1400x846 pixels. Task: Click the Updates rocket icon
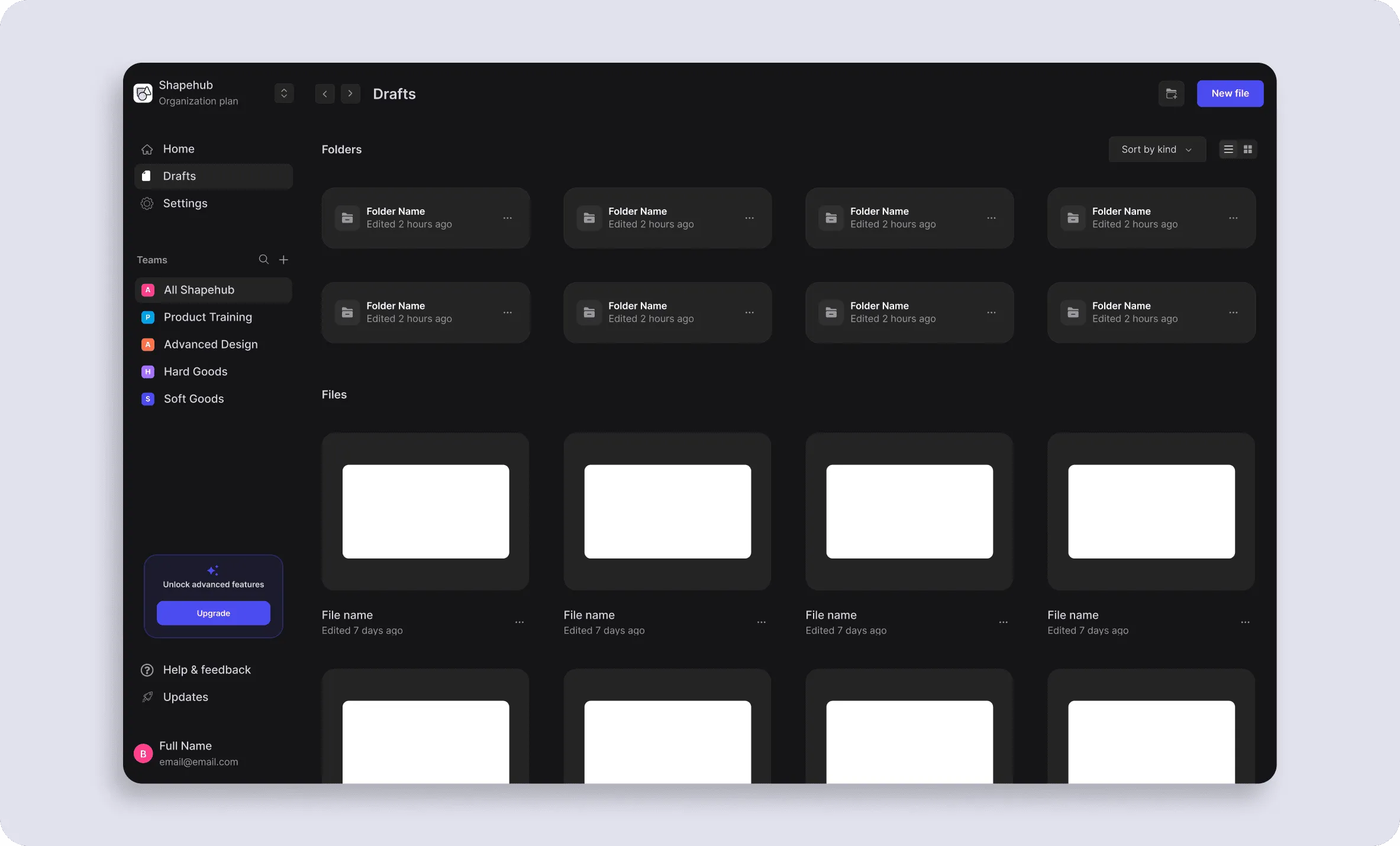(147, 697)
